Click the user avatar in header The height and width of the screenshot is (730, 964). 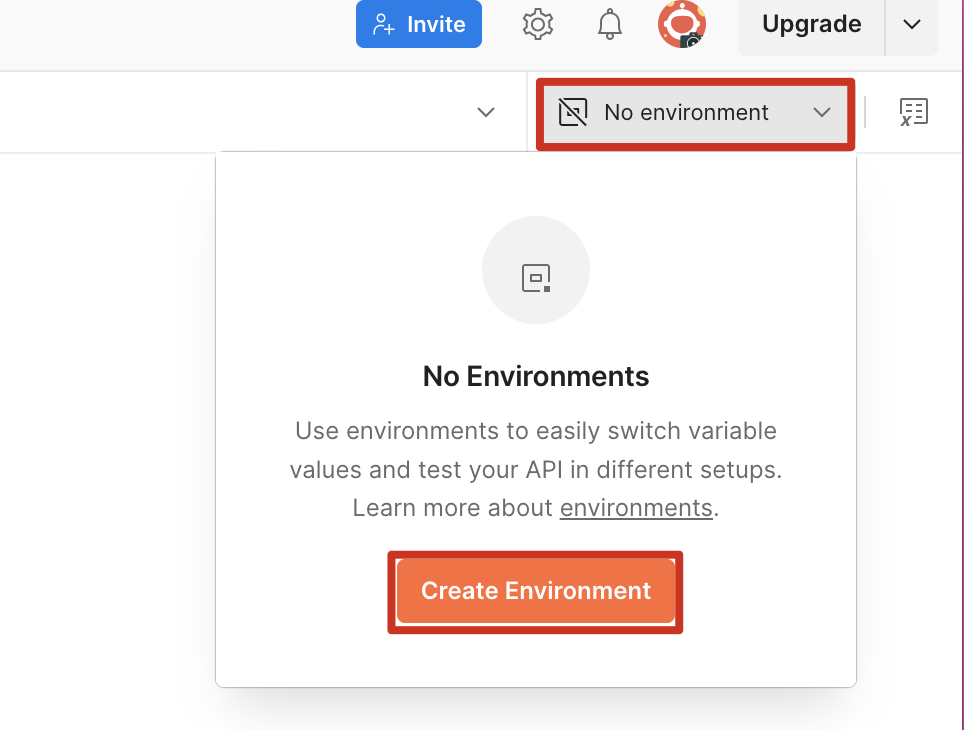coord(680,23)
